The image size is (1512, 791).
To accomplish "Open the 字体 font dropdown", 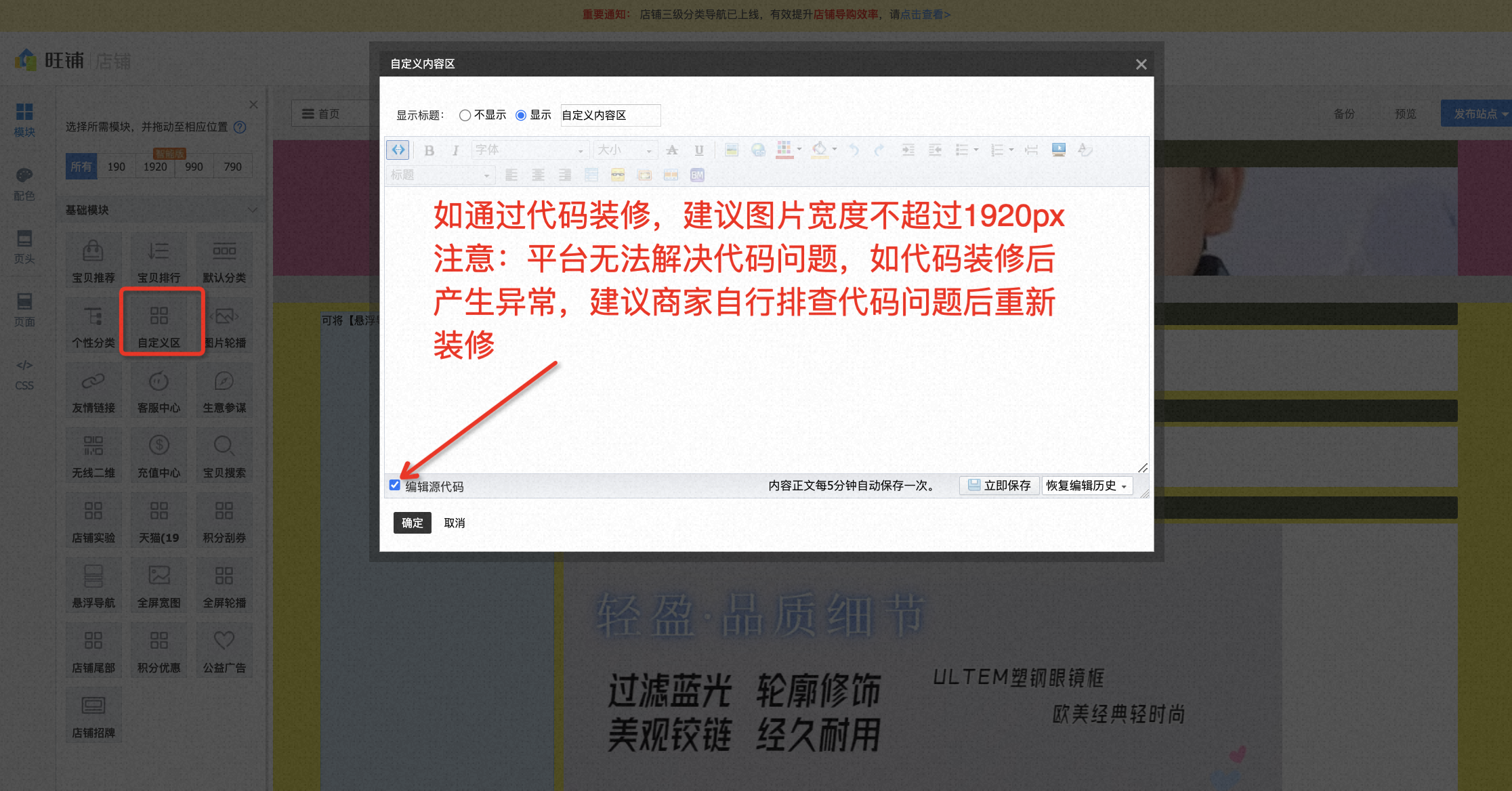I will [529, 150].
